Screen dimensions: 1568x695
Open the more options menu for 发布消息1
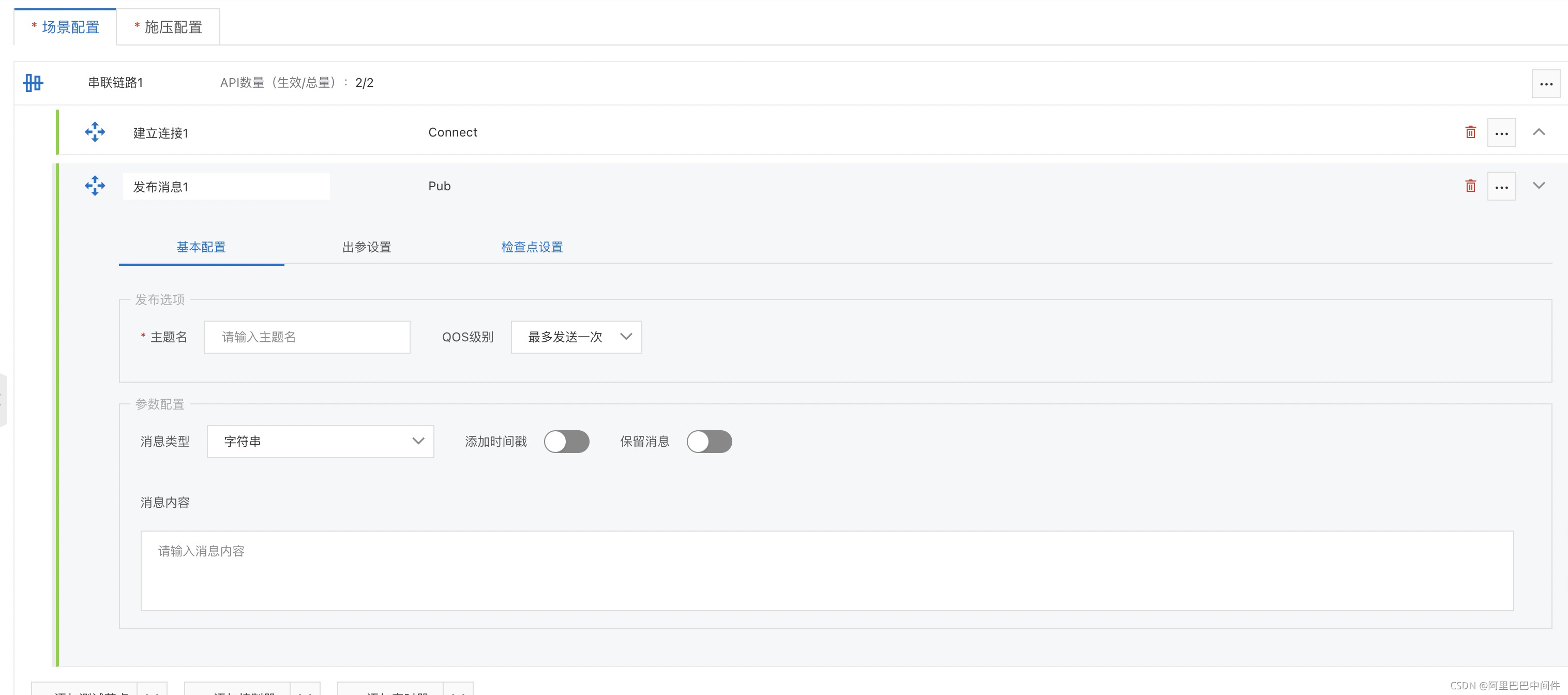(1502, 186)
